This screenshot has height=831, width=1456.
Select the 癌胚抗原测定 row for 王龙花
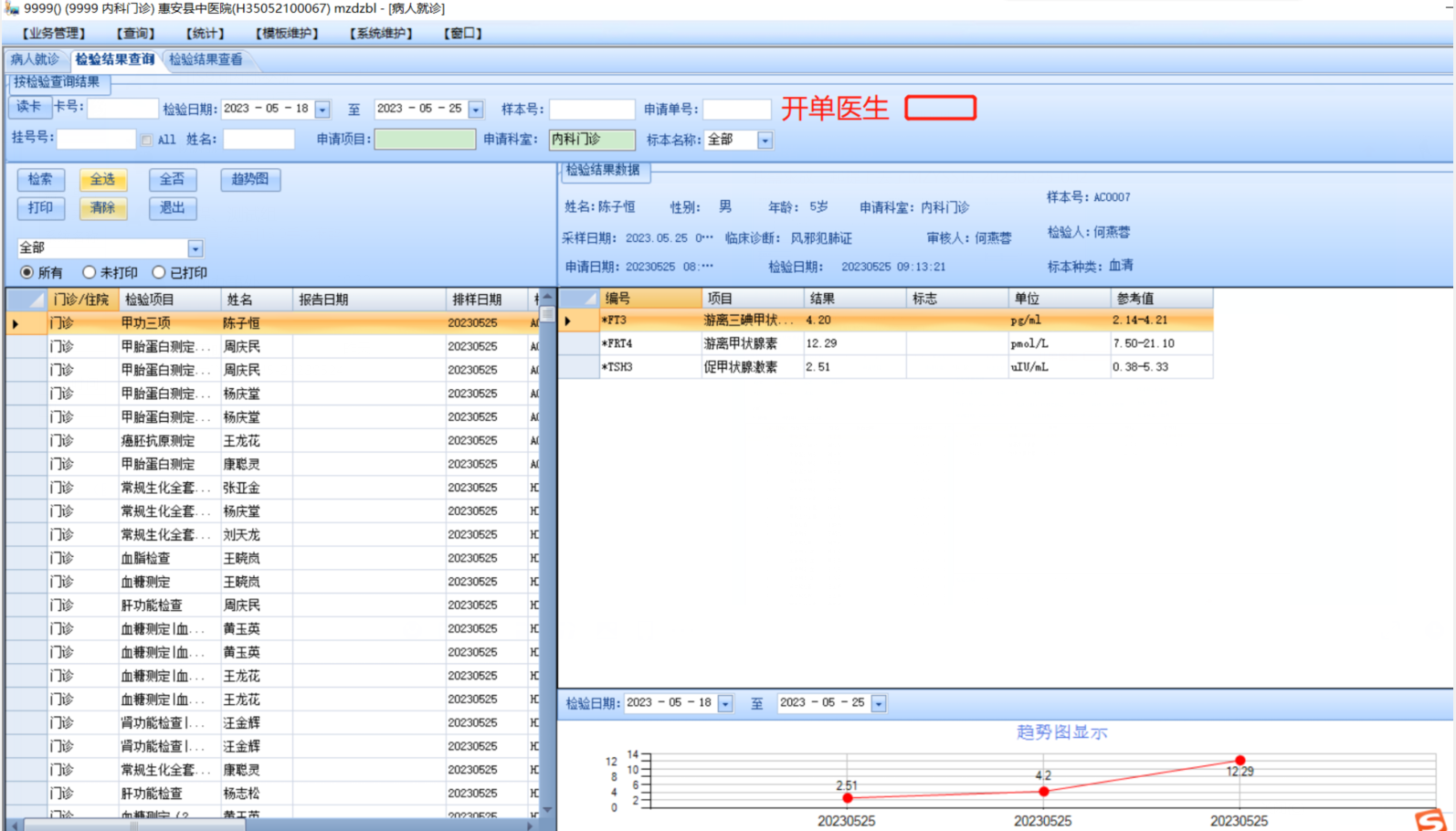tap(274, 441)
